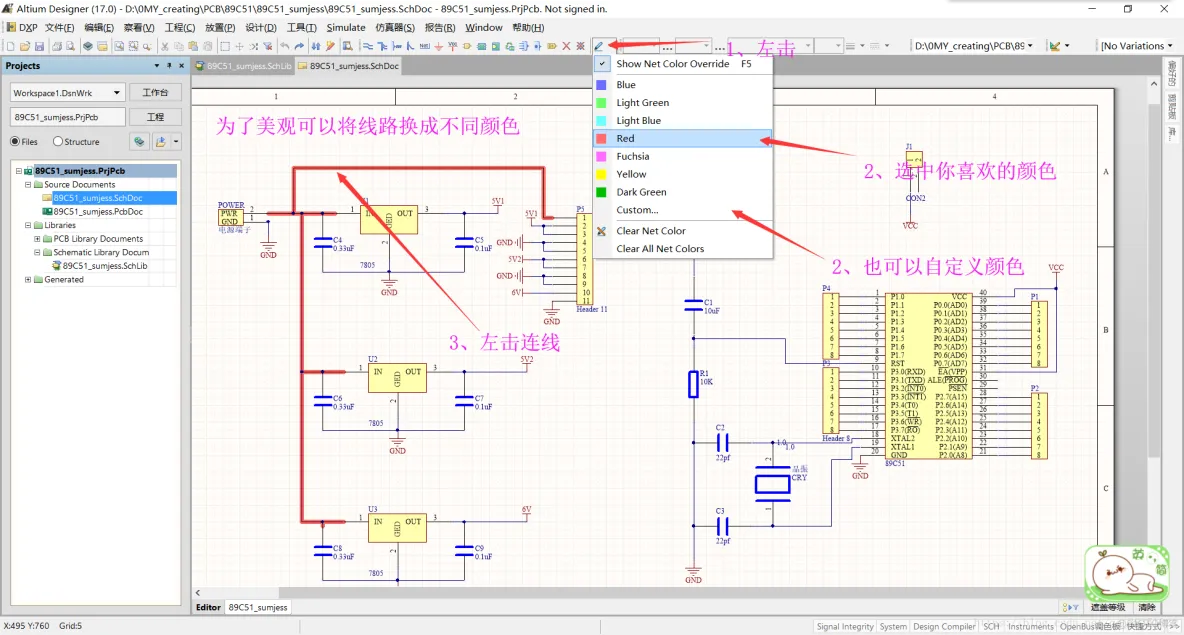Open print preview from the toolbar
The width and height of the screenshot is (1184, 635).
(x=70, y=46)
